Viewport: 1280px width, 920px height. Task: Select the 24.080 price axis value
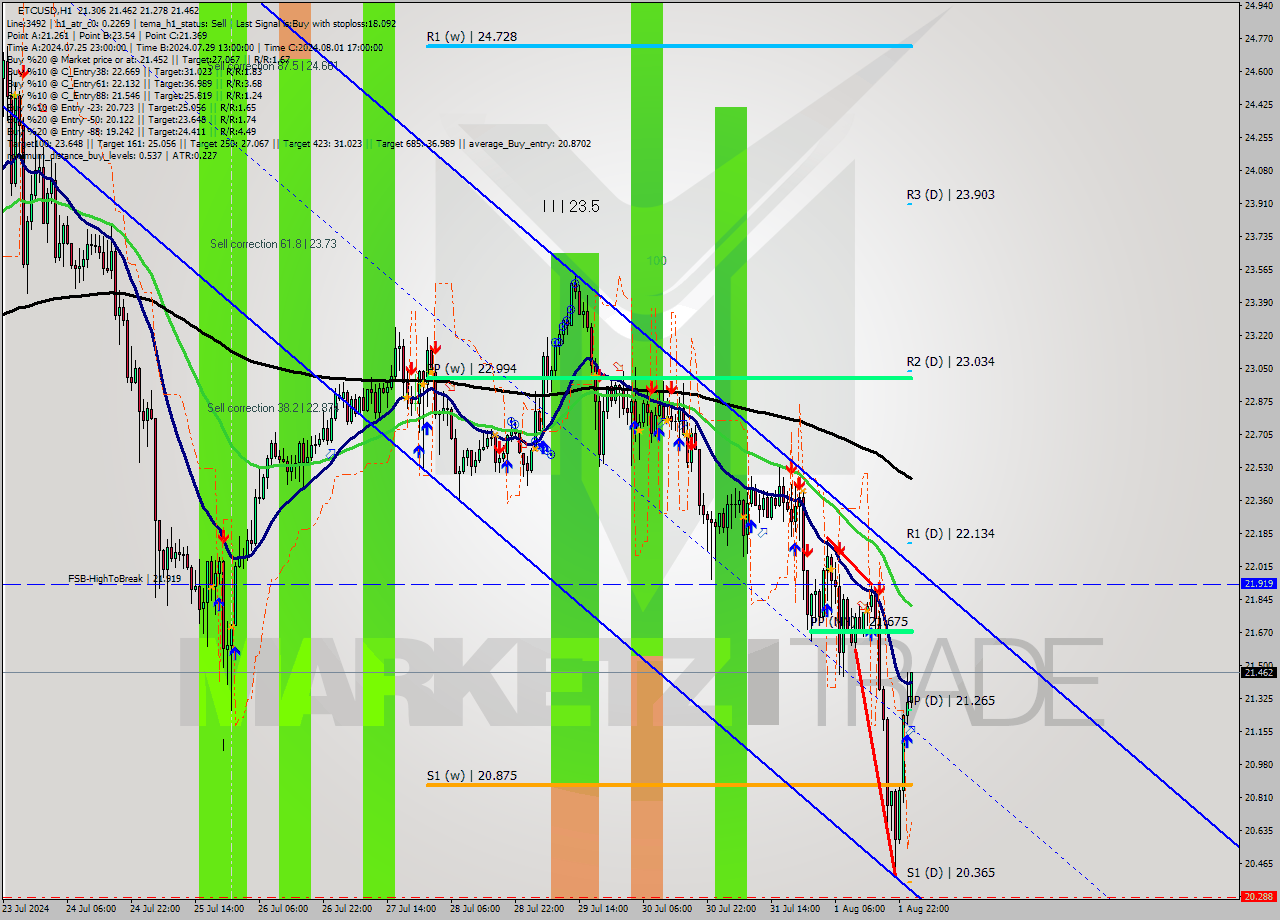click(1257, 171)
